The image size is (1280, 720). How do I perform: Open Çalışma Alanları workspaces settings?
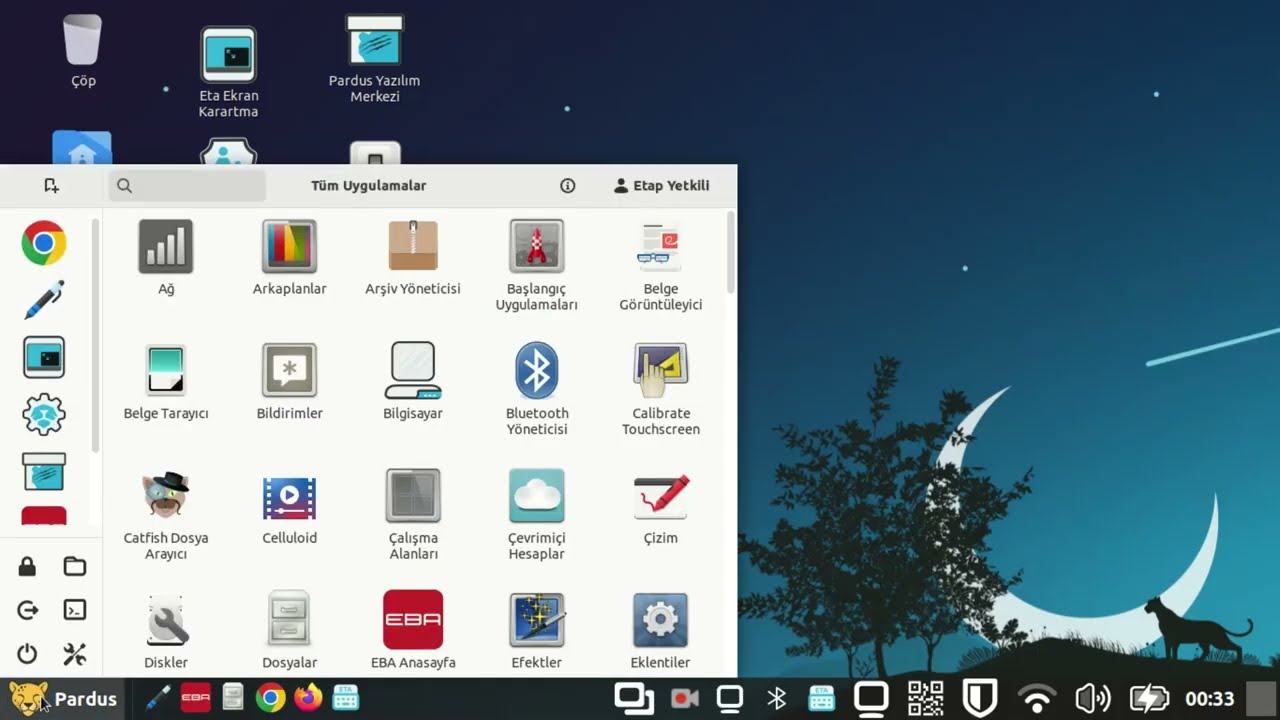click(413, 515)
